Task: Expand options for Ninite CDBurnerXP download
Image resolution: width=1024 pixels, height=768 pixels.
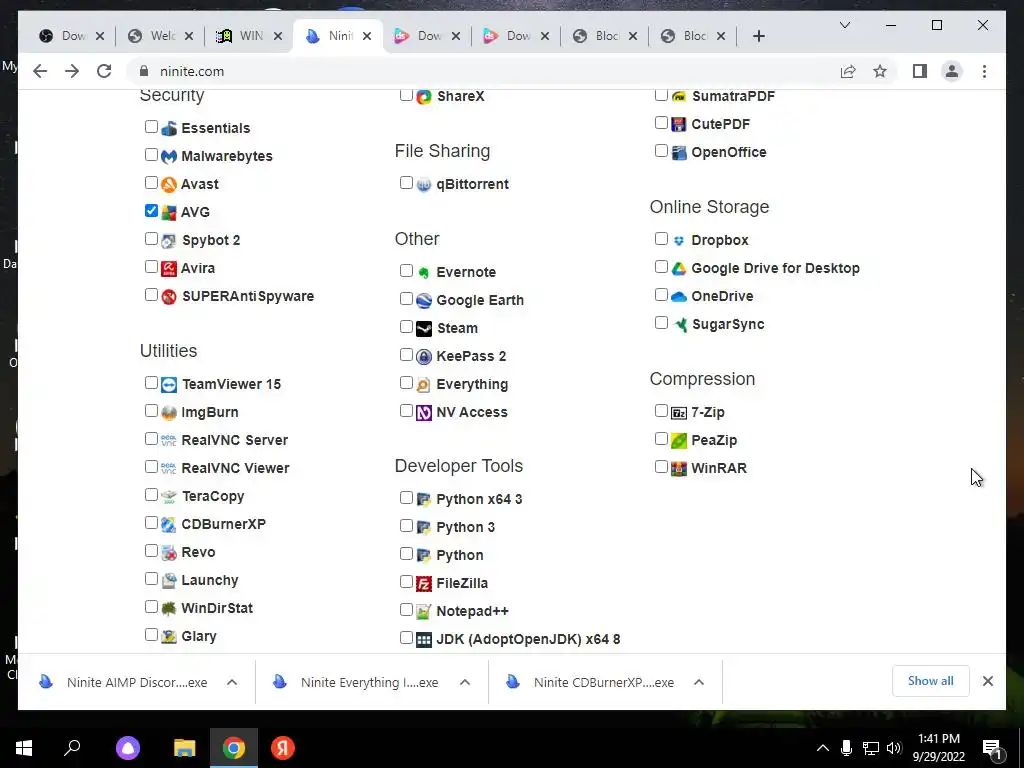Action: click(699, 682)
